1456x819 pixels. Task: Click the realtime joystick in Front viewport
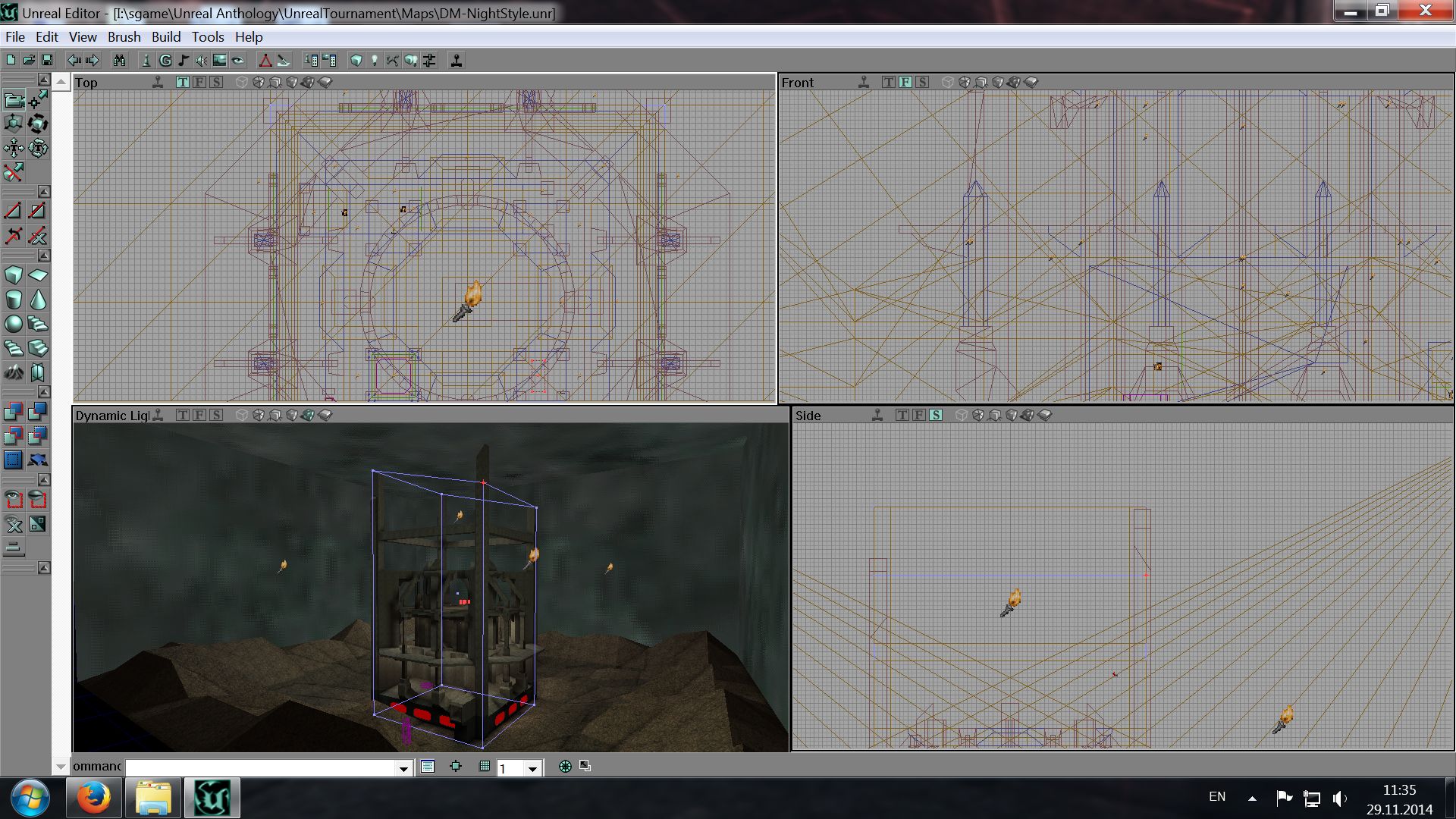[863, 82]
